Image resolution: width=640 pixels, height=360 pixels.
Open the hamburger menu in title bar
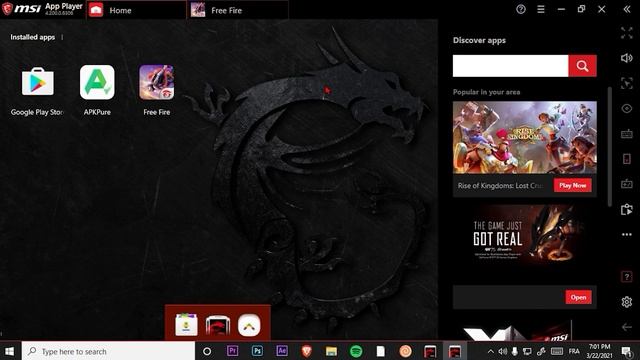[x=541, y=9]
